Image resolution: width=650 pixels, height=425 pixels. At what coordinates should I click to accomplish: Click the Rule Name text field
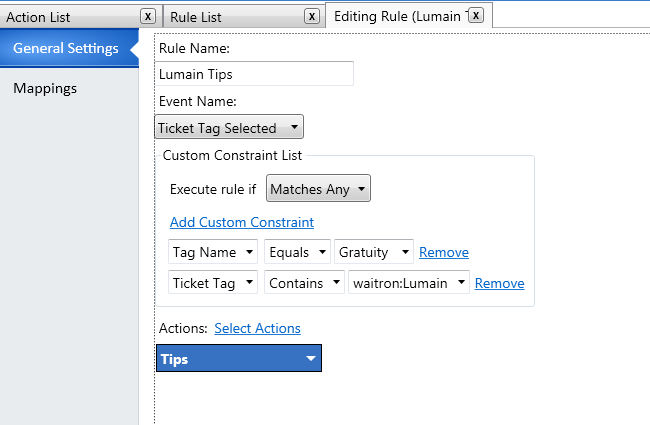pos(255,73)
